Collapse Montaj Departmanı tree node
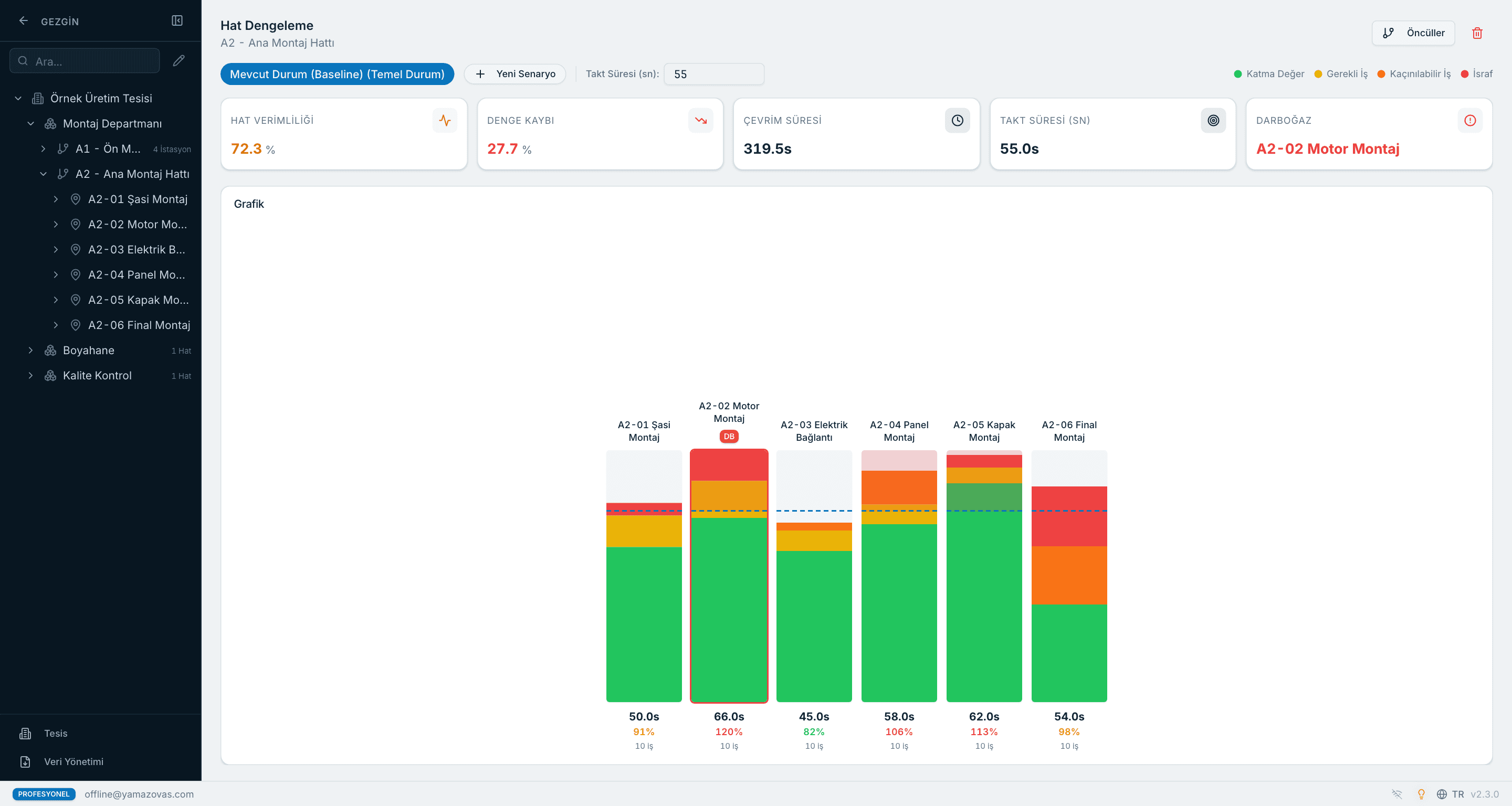 [x=31, y=124]
